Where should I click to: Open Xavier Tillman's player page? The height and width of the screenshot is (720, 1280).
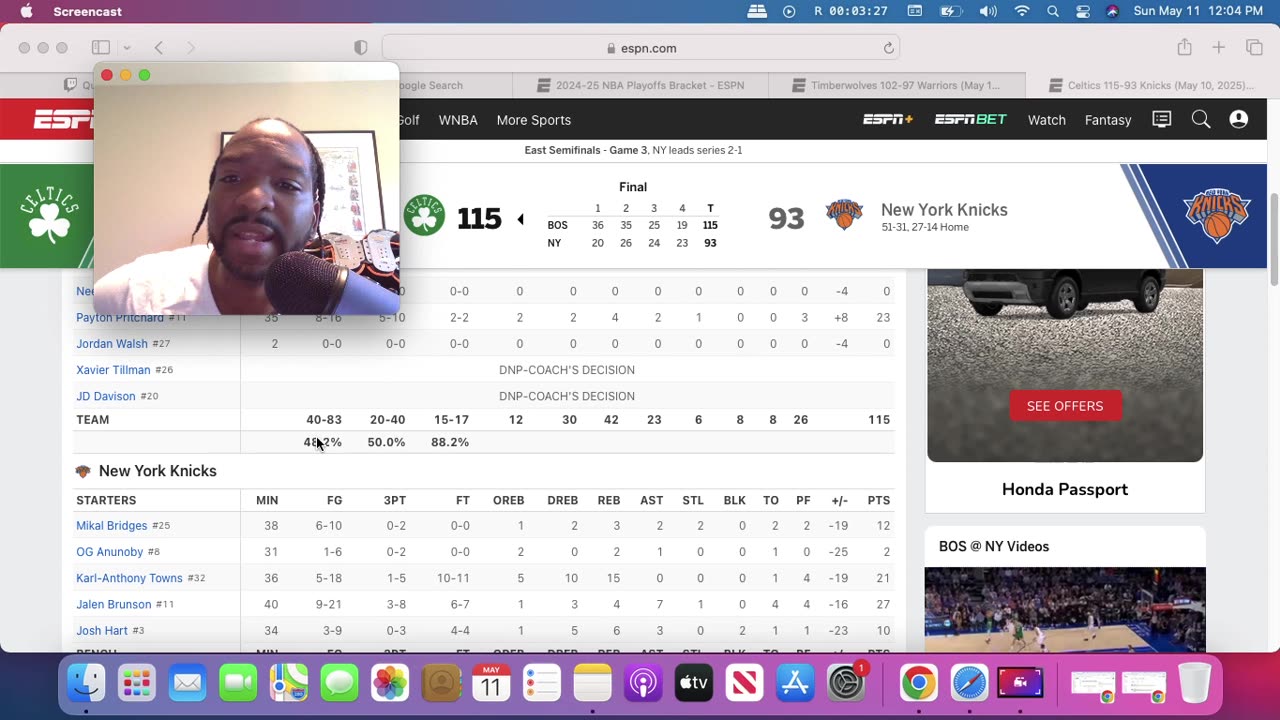113,370
